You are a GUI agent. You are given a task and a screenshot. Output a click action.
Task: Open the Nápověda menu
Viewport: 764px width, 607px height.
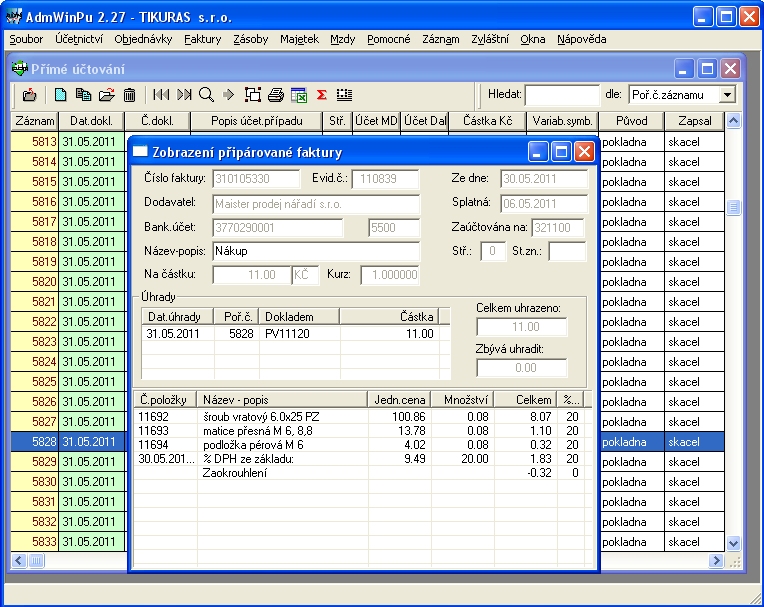(582, 39)
